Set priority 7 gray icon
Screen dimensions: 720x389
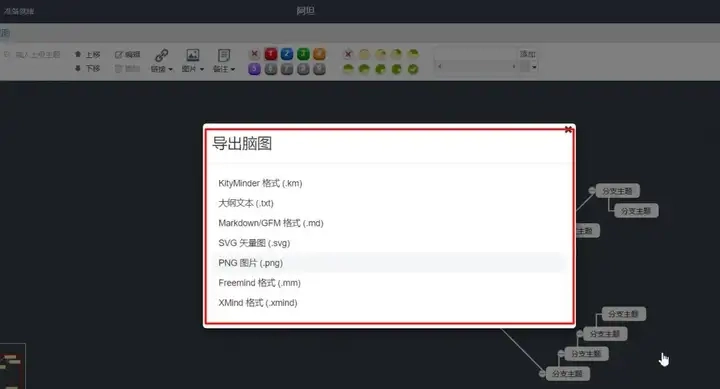click(x=287, y=69)
